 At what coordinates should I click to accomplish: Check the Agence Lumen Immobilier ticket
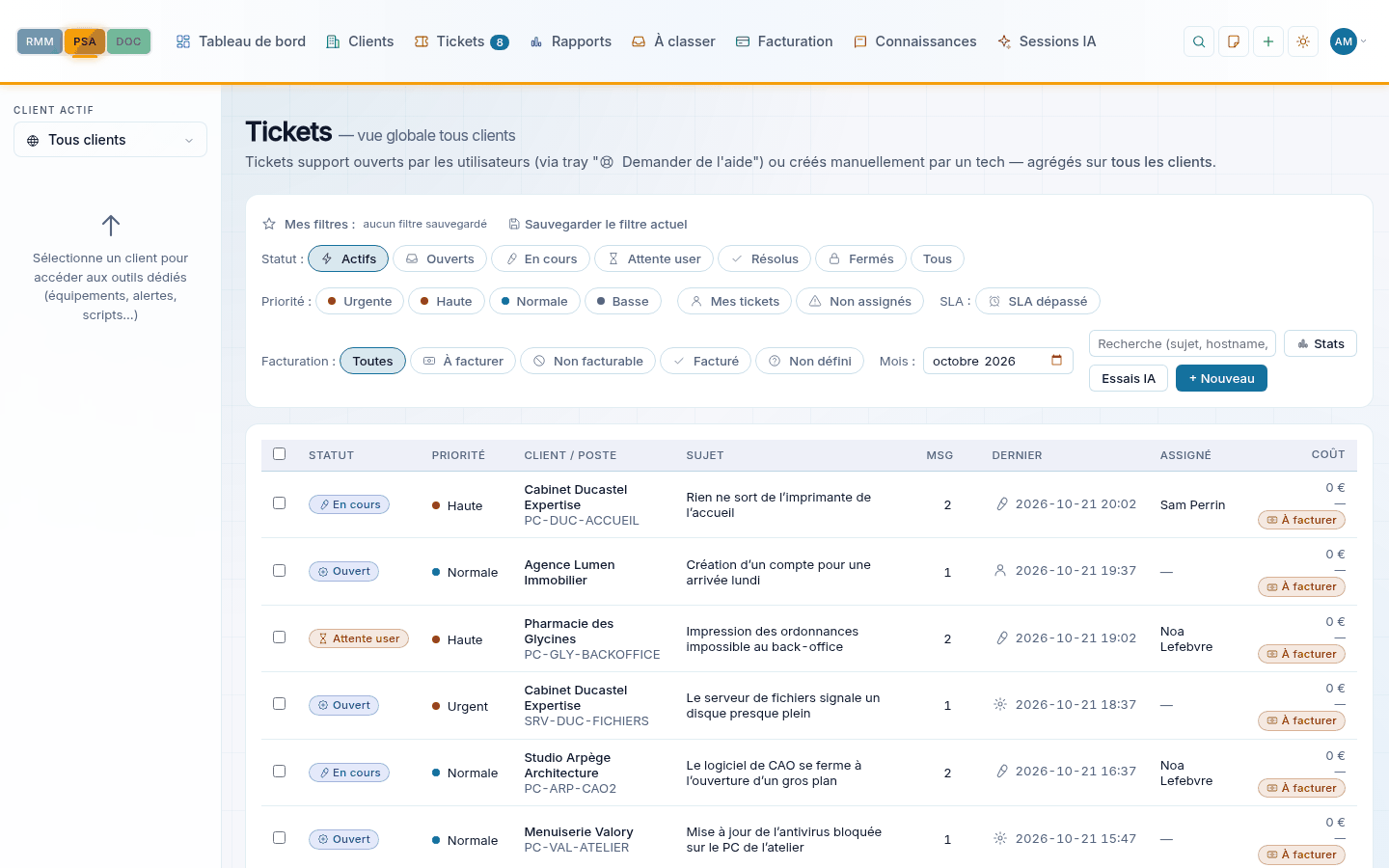(x=280, y=571)
